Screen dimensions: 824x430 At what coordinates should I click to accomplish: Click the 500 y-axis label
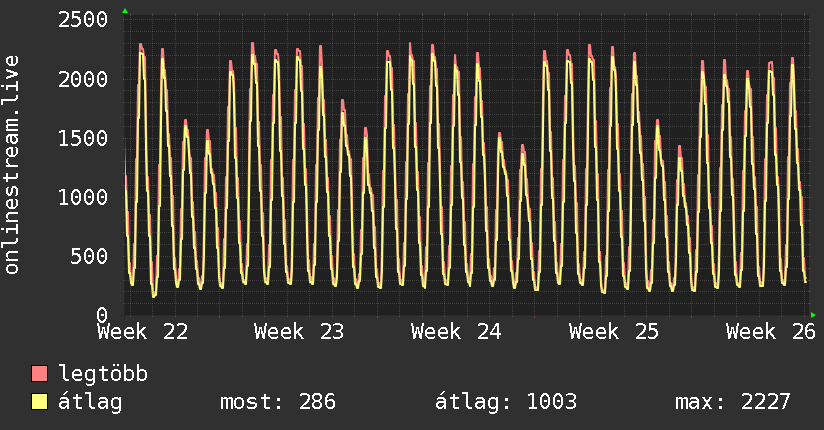89,257
